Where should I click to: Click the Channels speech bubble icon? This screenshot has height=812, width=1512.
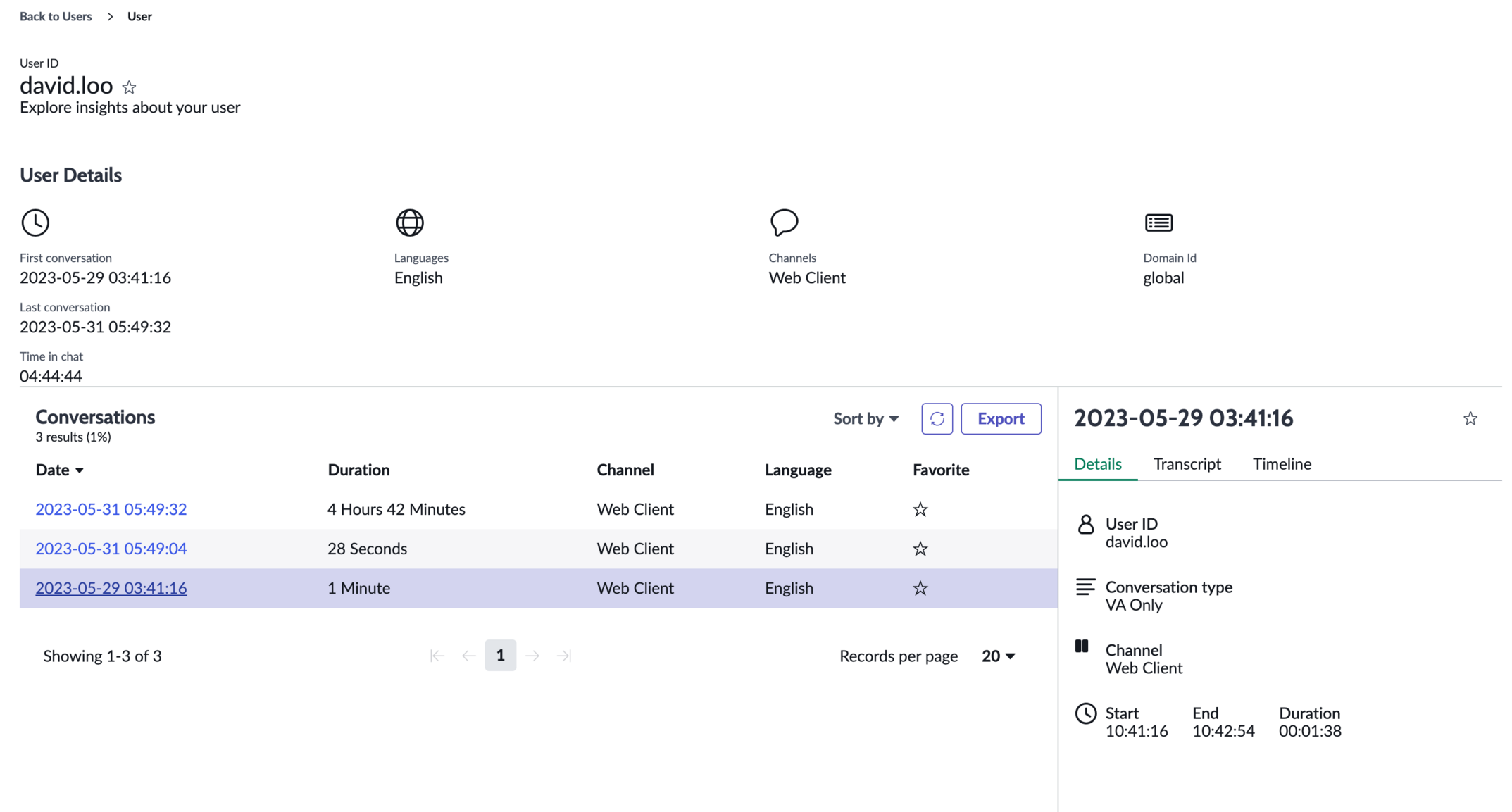pyautogui.click(x=784, y=223)
